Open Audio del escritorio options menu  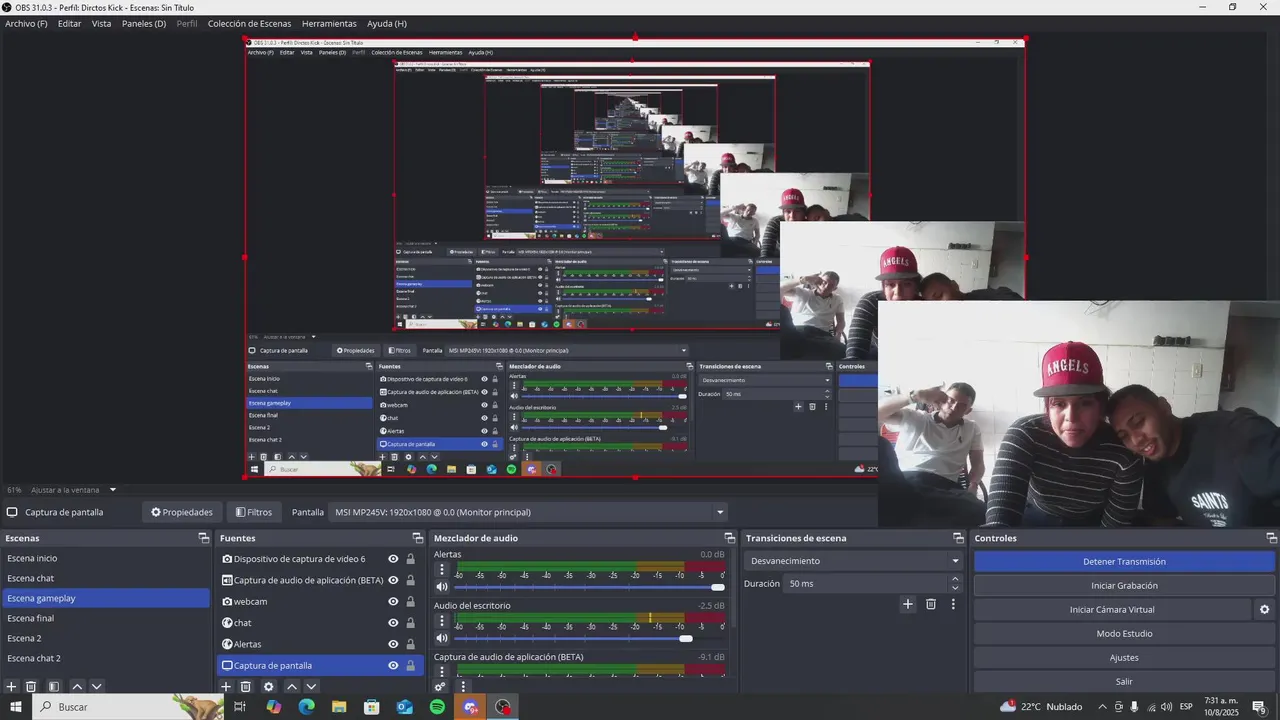tap(442, 620)
